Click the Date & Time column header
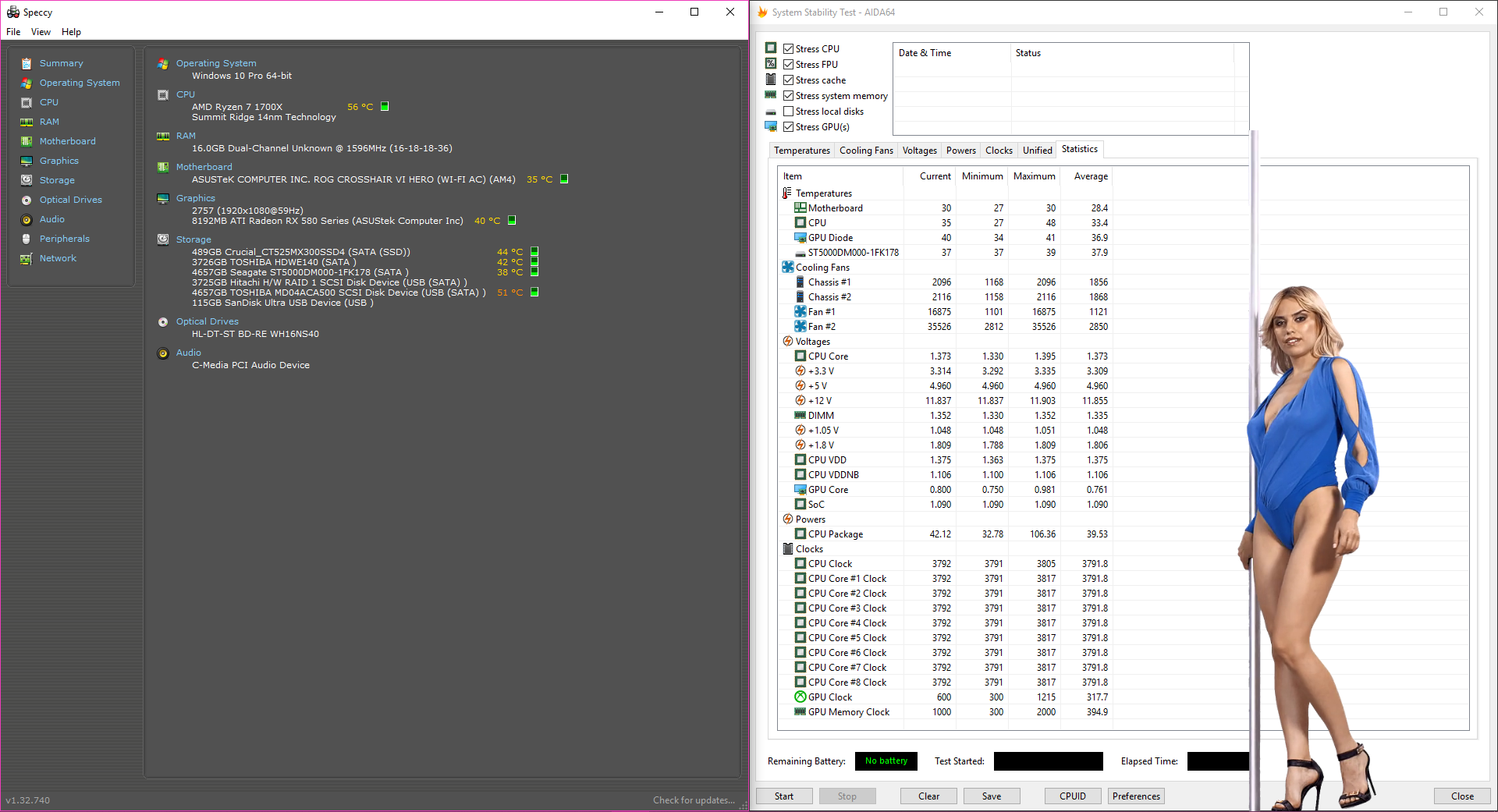Viewport: 1498px width, 812px height. point(952,53)
